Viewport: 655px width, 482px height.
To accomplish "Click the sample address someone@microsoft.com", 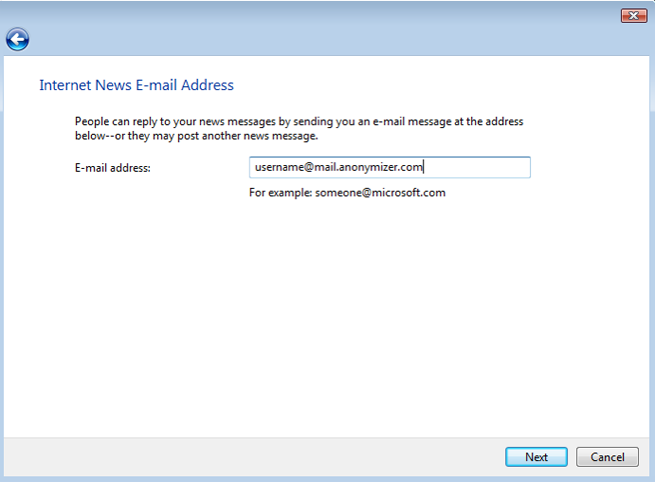I will click(380, 192).
